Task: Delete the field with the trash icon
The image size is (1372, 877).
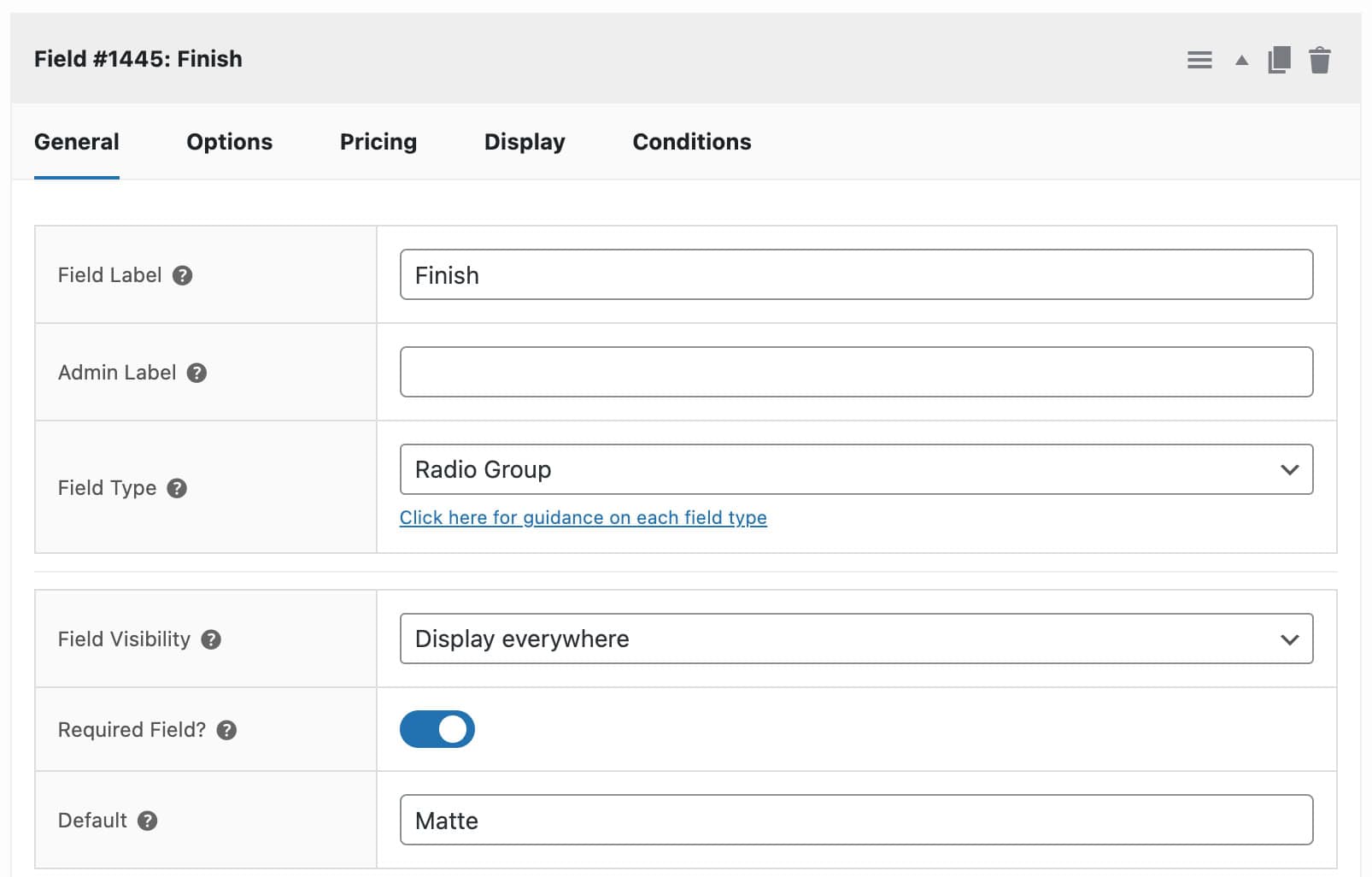Action: click(x=1320, y=60)
